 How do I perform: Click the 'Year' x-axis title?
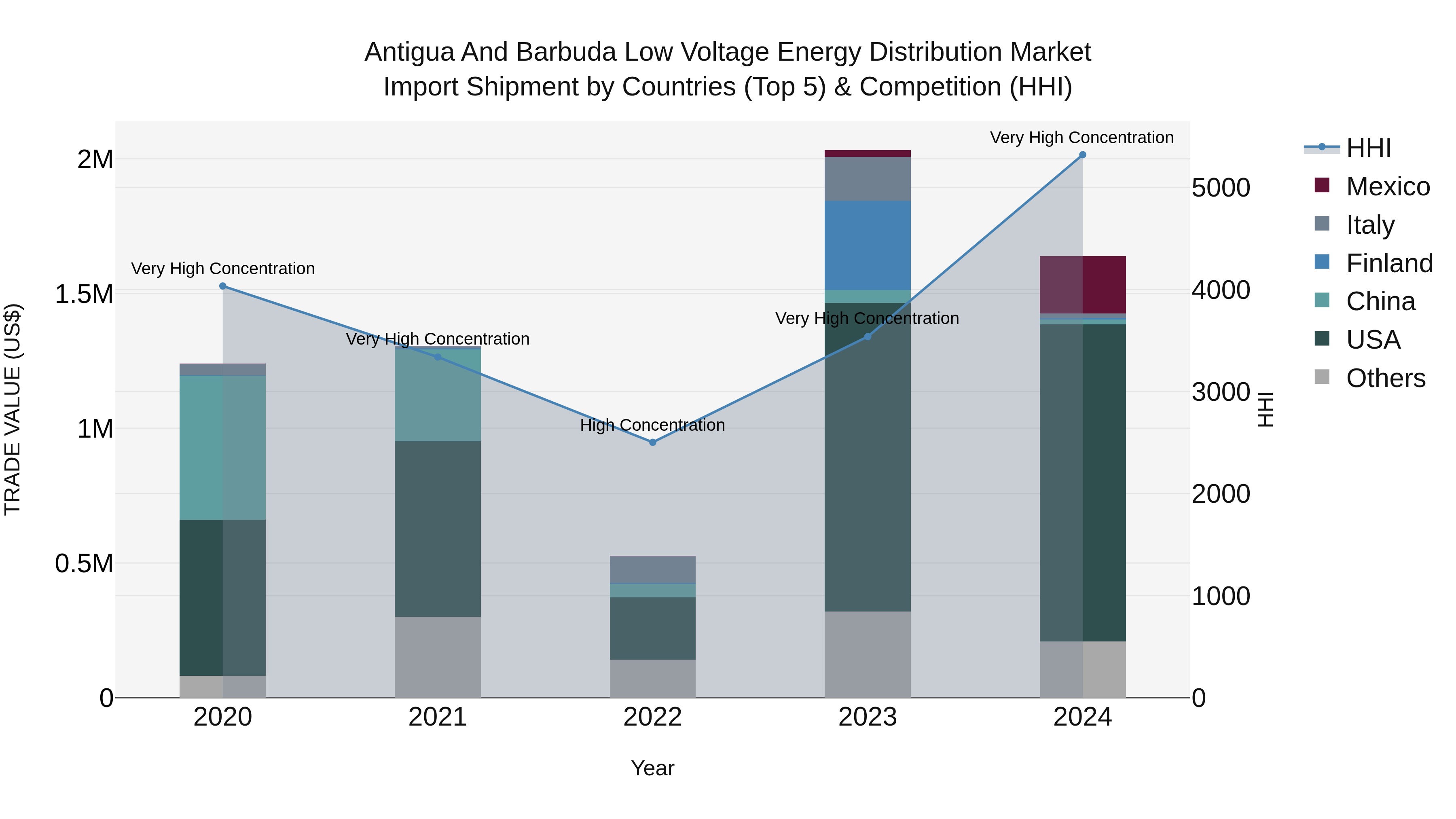(x=653, y=769)
